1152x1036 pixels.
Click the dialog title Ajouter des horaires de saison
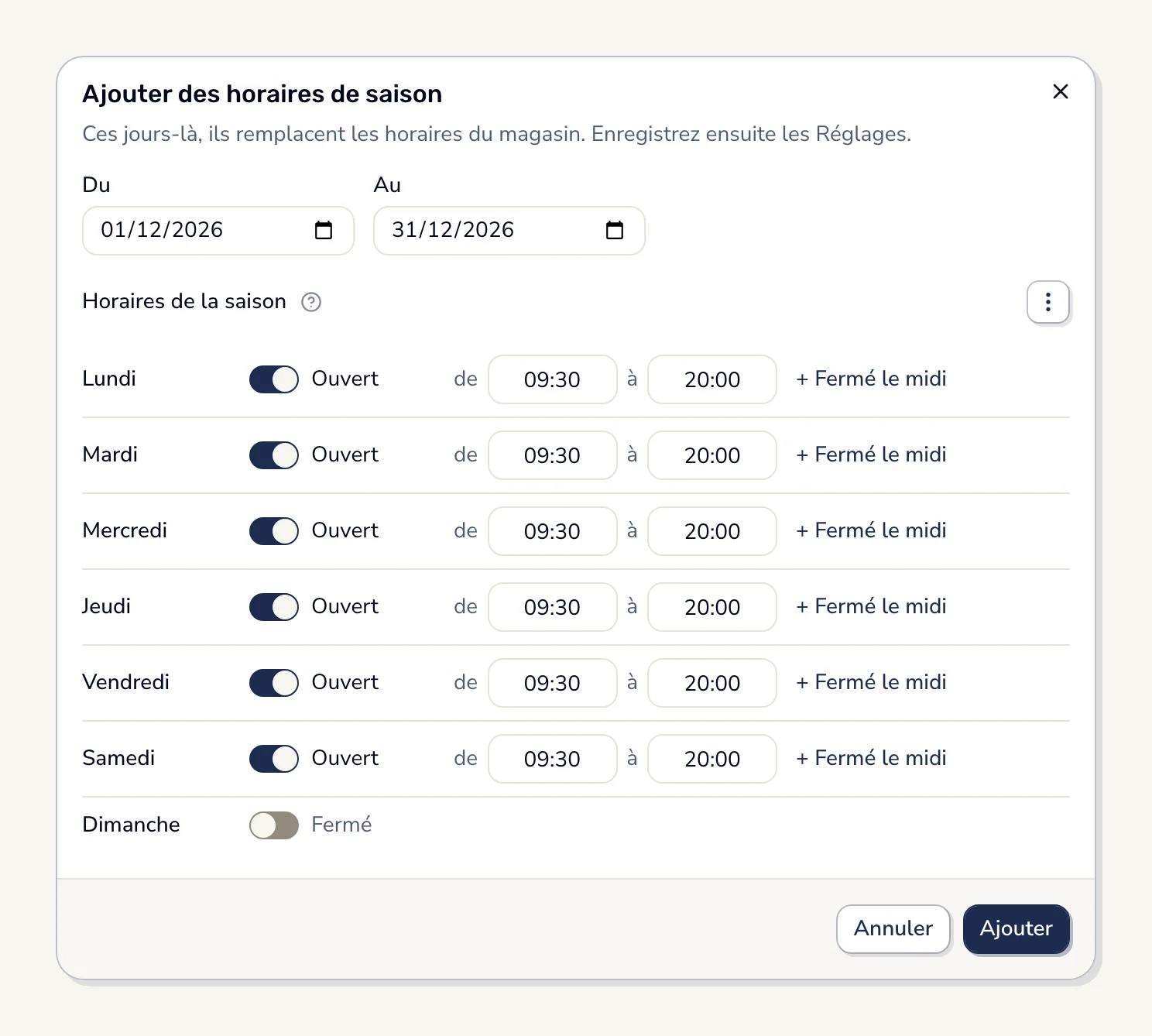point(262,94)
